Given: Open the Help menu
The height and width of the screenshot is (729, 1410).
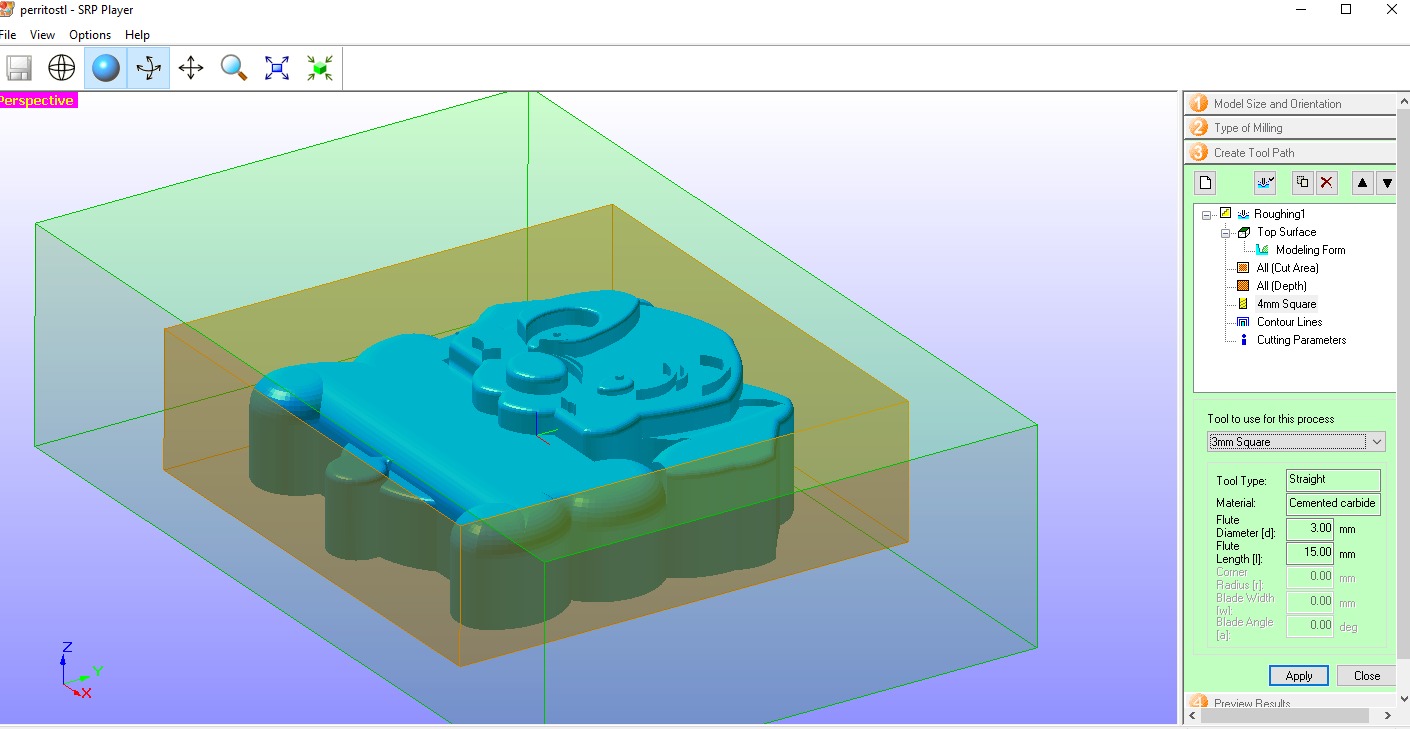Looking at the screenshot, I should (x=137, y=35).
